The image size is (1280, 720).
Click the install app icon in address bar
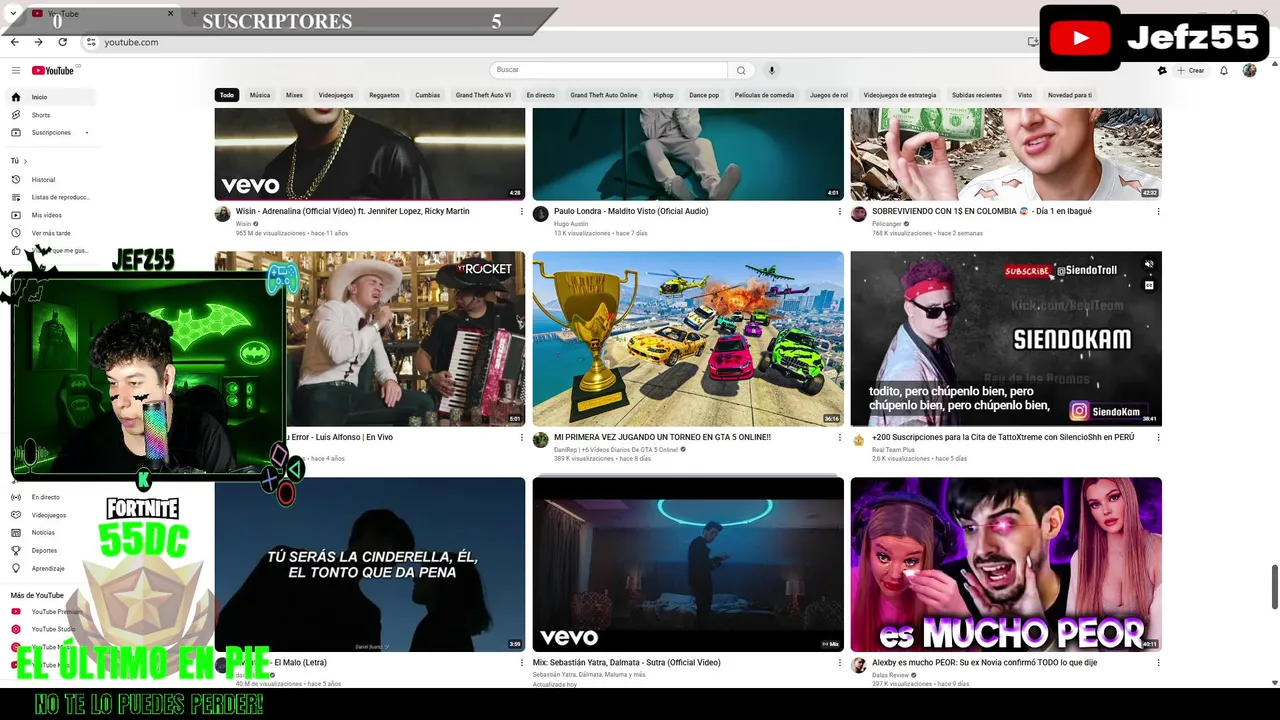click(1032, 42)
